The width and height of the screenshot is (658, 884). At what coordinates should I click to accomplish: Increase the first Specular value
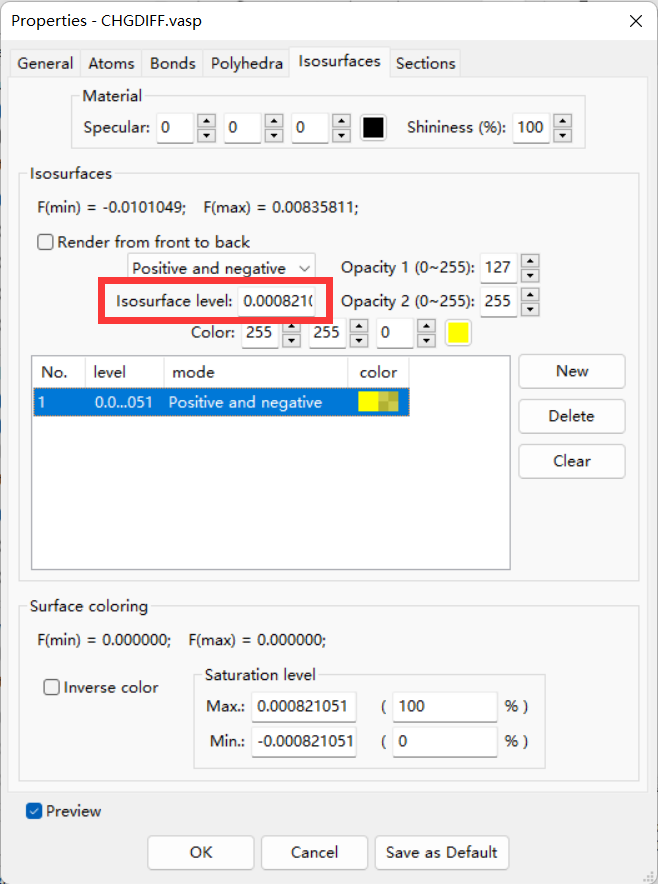tap(206, 121)
